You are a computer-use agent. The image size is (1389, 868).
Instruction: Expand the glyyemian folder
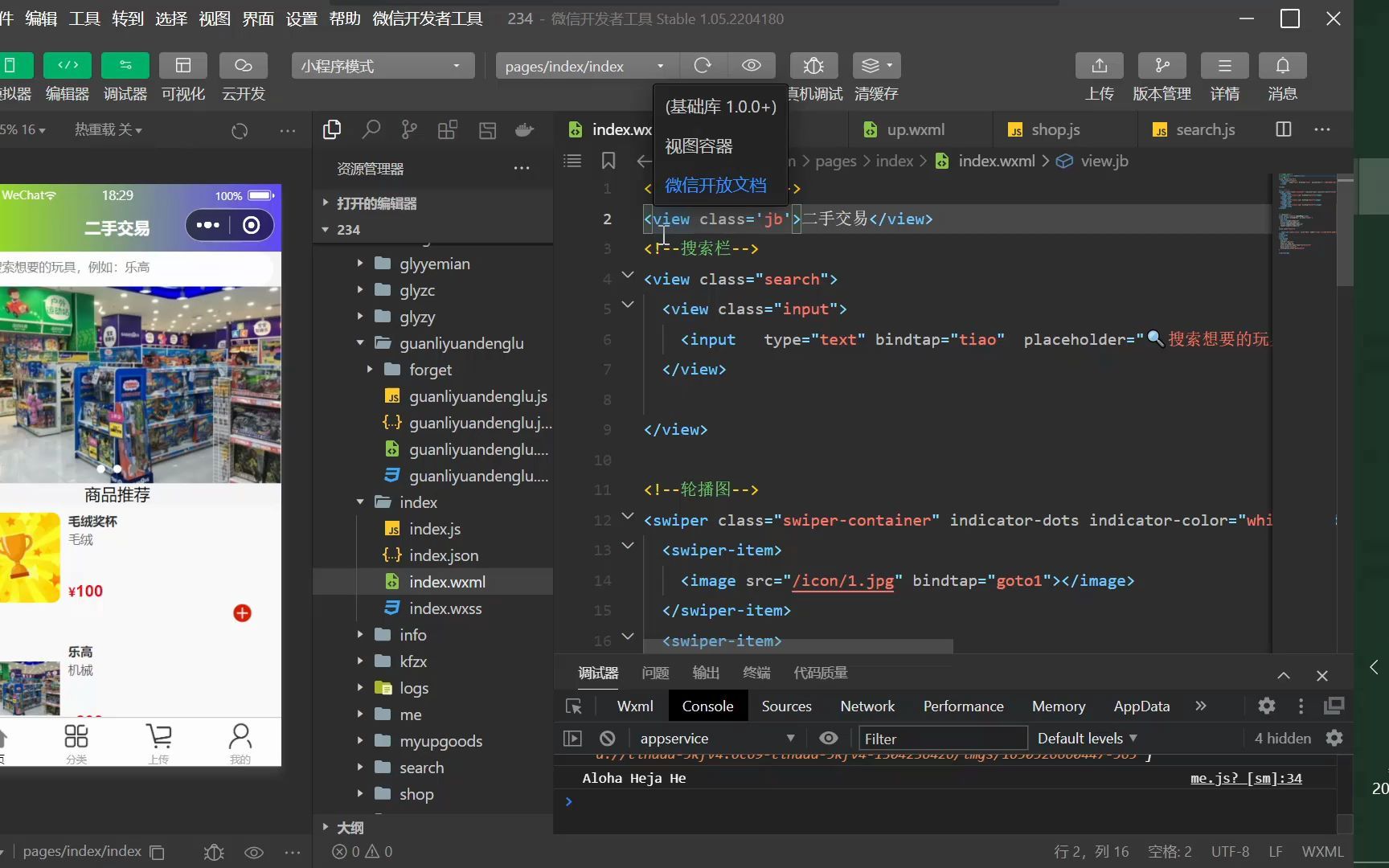click(x=434, y=264)
